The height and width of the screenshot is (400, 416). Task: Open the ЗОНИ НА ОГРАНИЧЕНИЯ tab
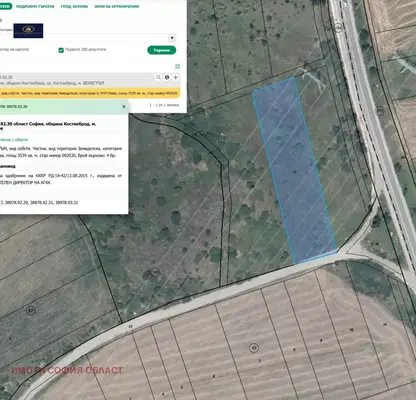117,6
